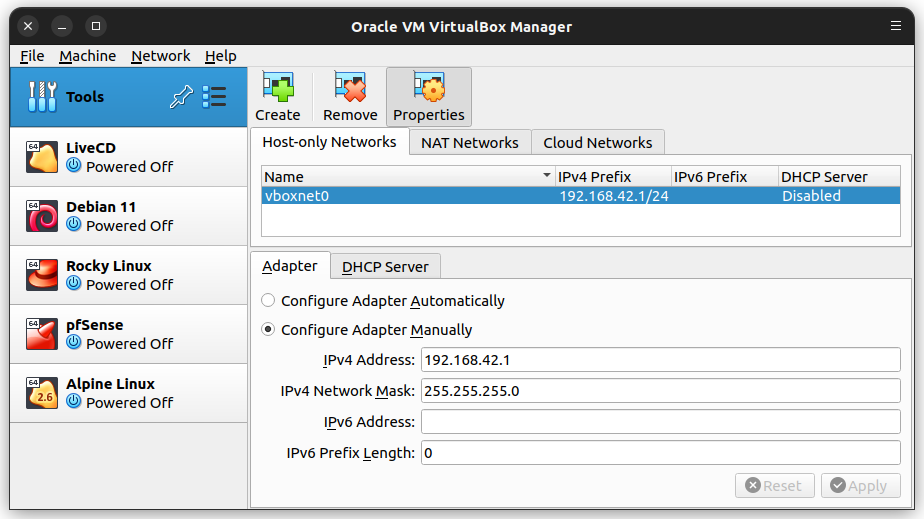This screenshot has height=519, width=924.
Task: Select Configure Adapter Manually
Action: tap(268, 329)
